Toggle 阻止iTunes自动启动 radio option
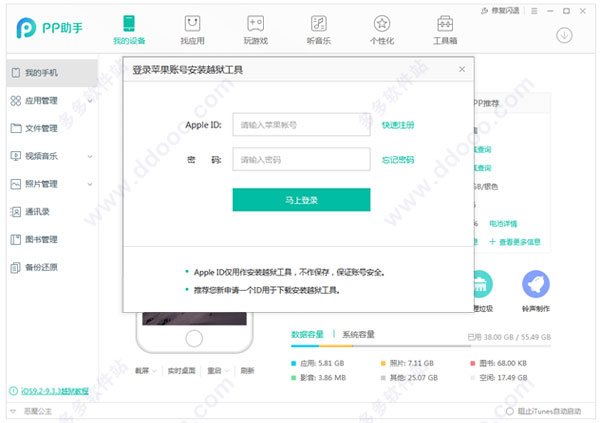The height and width of the screenshot is (423, 600). 509,412
